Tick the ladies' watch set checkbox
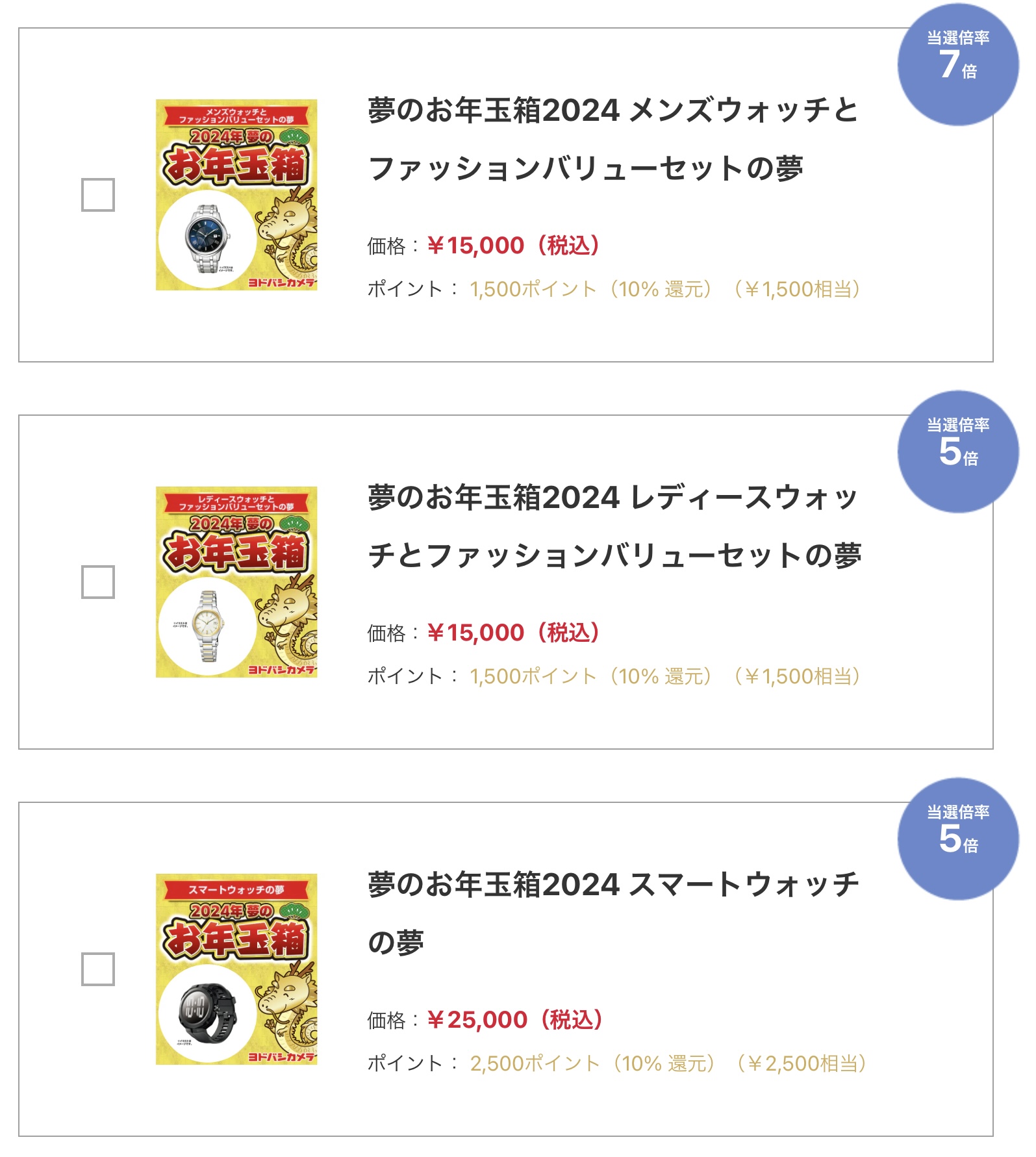This screenshot has height=1157, width=1036. click(x=98, y=582)
